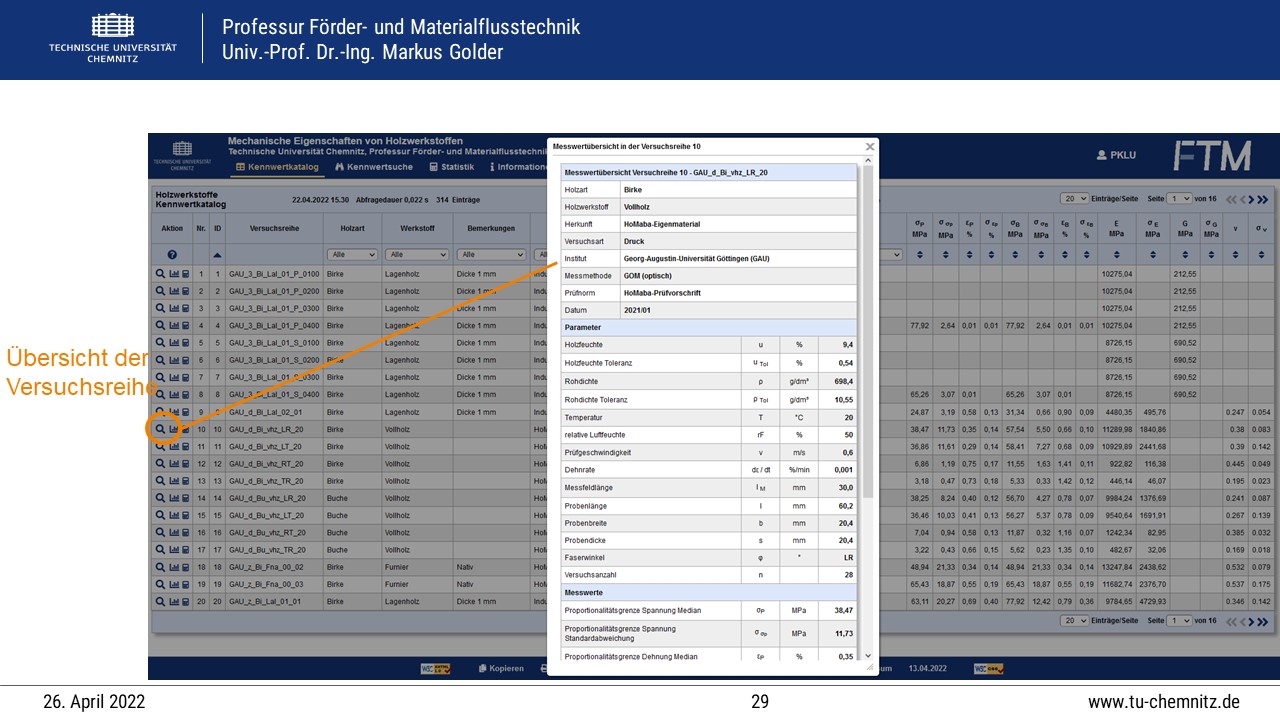Open magnifier icon for row GAU_z_Bi_Lal_01_01
This screenshot has height=720, width=1280.
[x=160, y=601]
